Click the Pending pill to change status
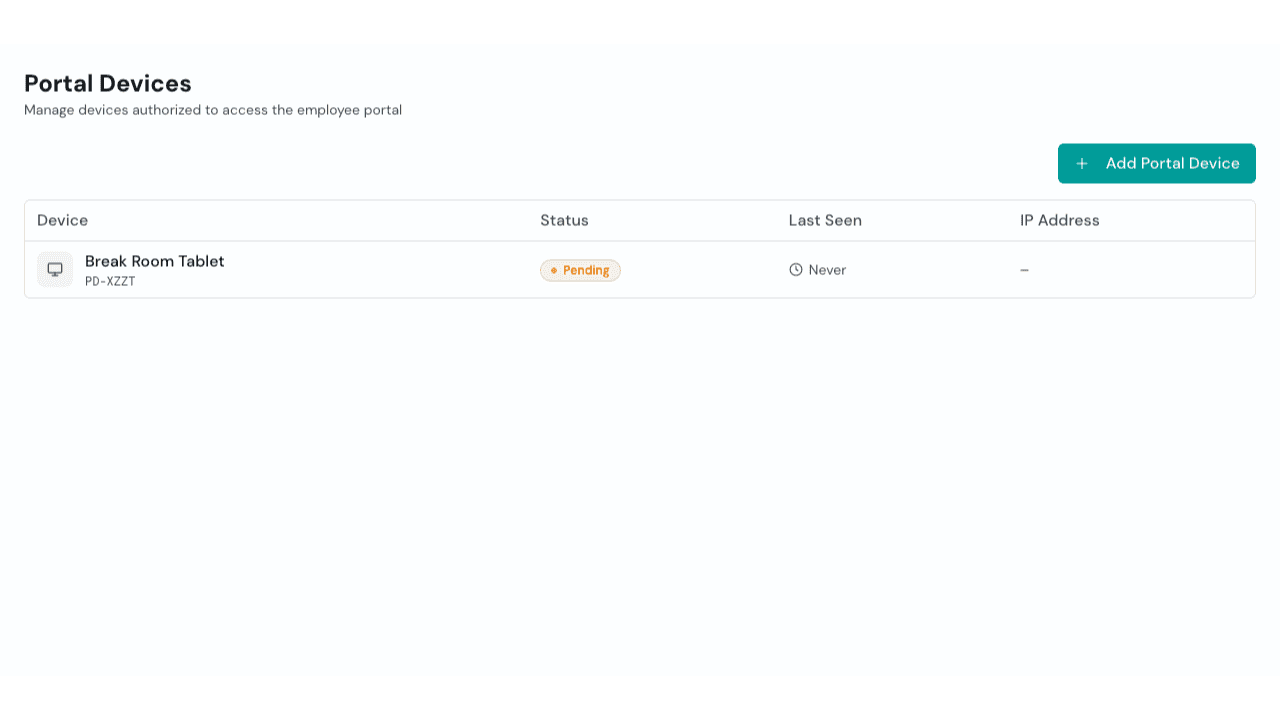 [x=580, y=270]
